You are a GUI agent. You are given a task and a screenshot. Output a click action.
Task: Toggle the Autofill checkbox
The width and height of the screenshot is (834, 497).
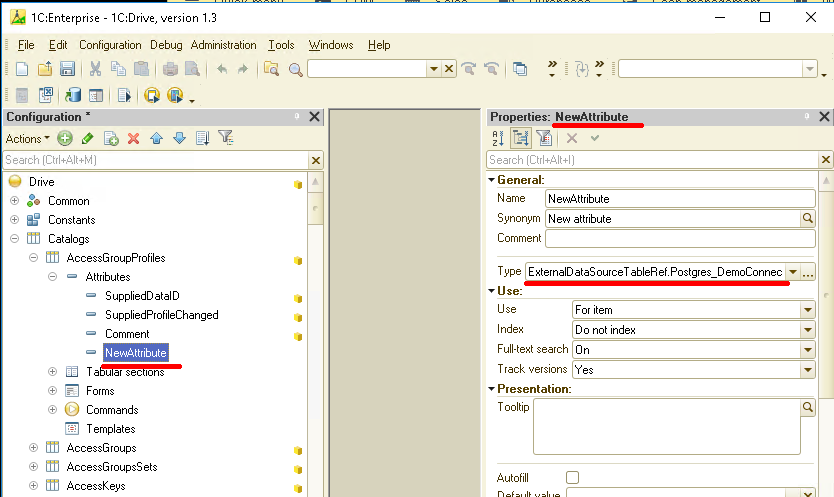point(573,477)
